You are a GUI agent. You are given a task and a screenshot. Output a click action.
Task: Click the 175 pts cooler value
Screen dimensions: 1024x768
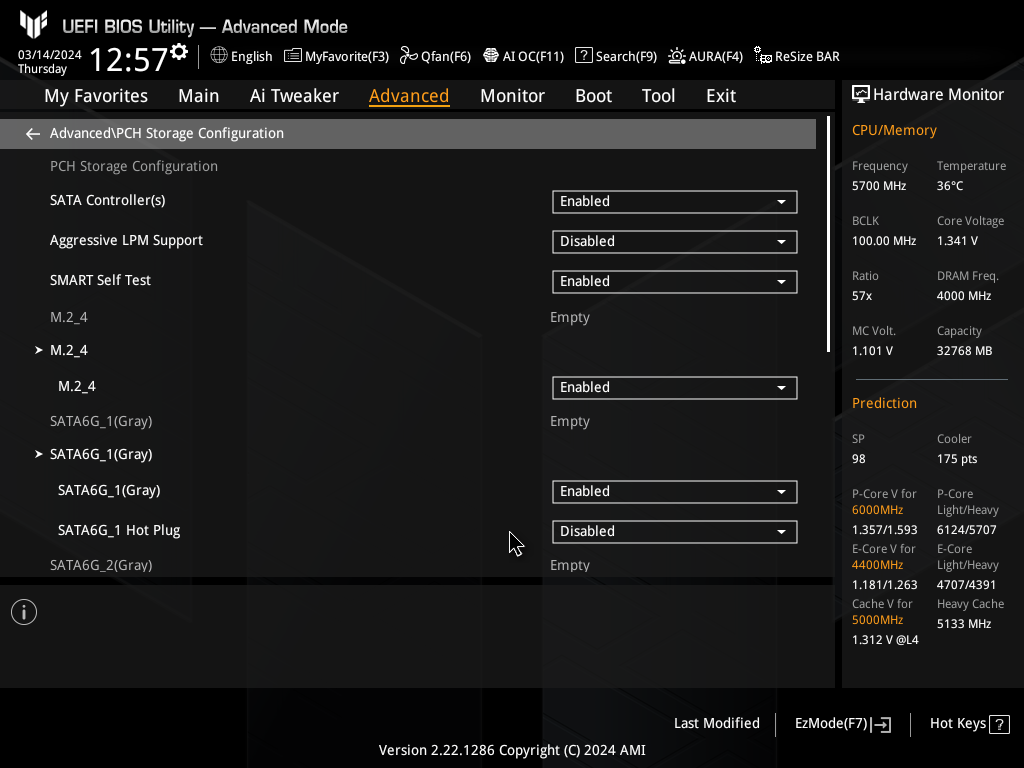(x=957, y=458)
